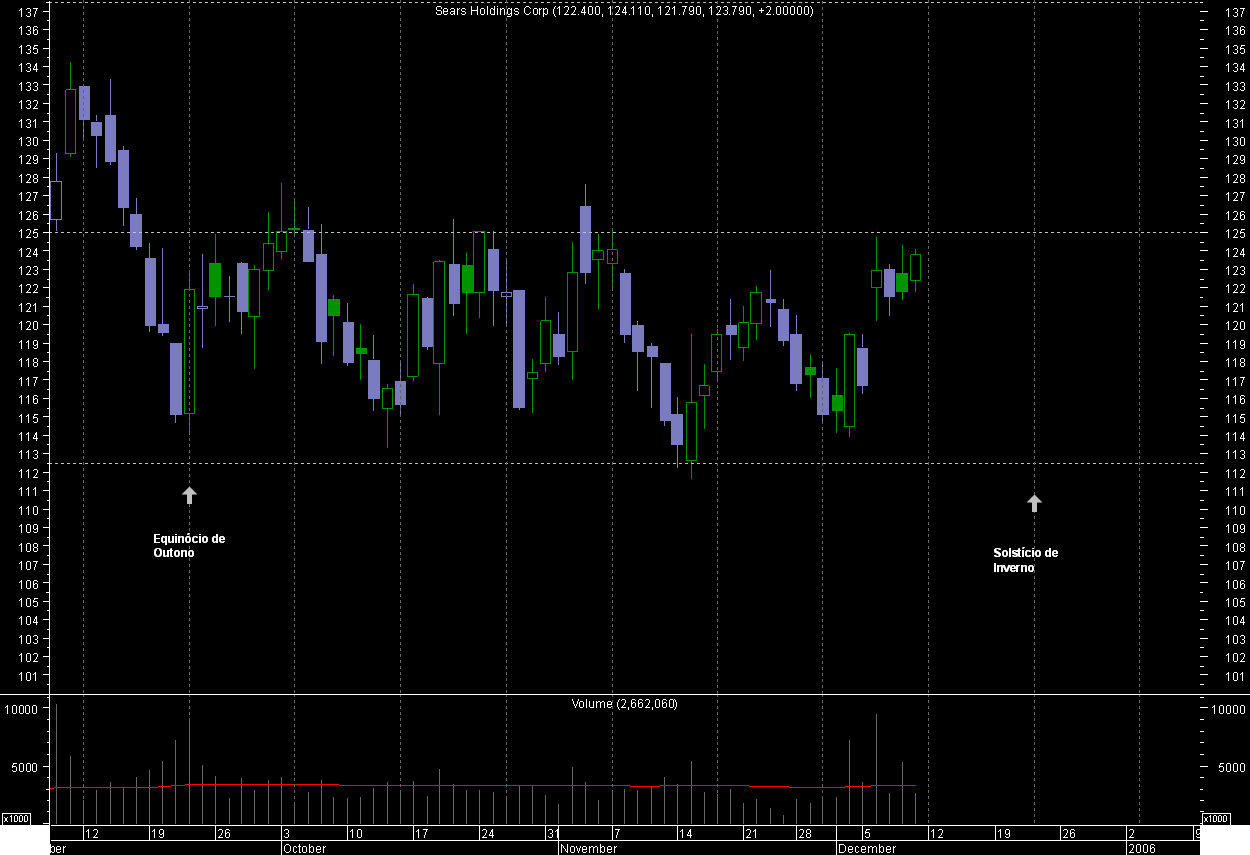Select the tall green candle above Equinócio arrow
This screenshot has width=1250, height=855.
[190, 351]
